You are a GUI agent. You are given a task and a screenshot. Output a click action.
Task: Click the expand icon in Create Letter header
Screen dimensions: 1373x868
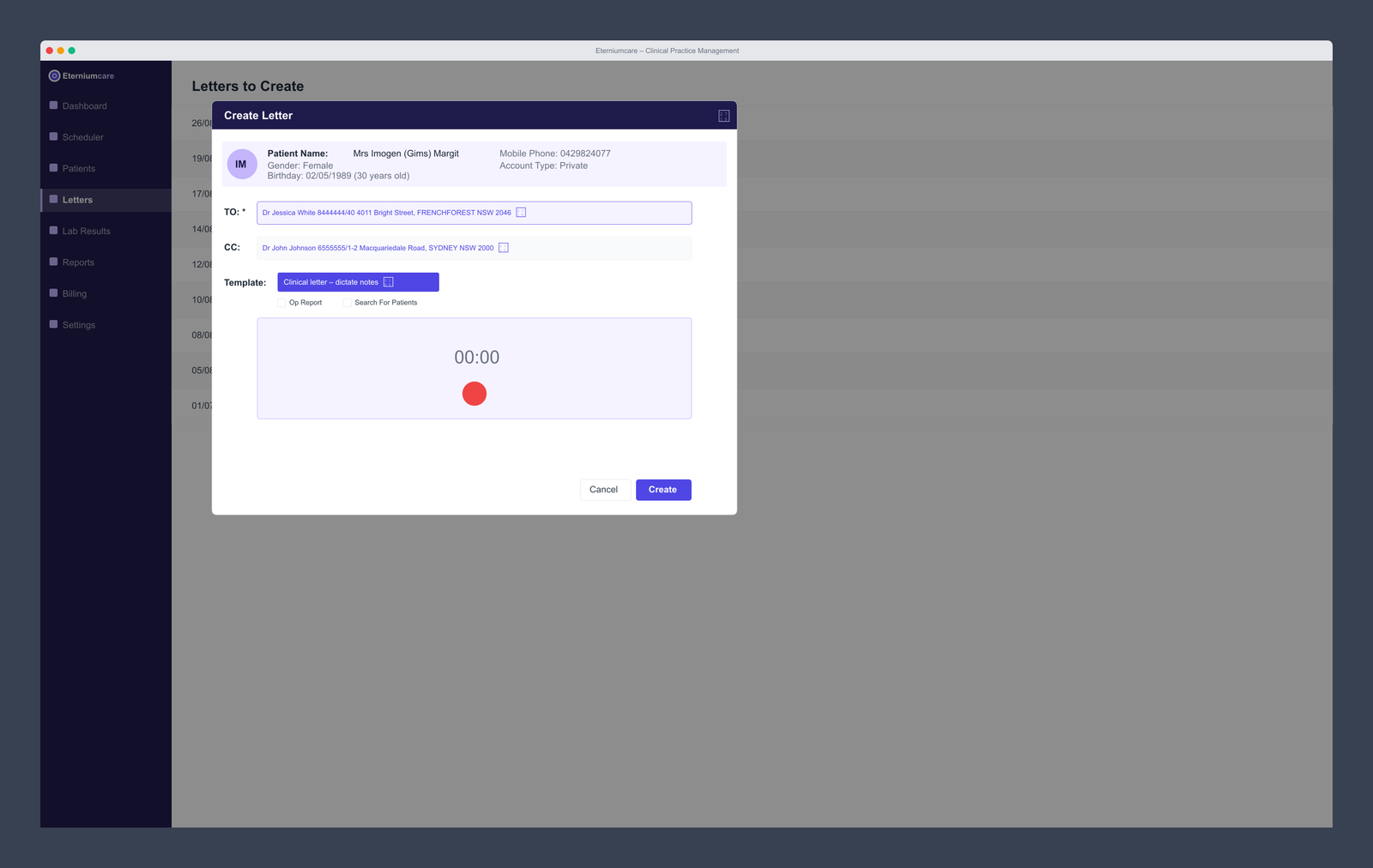(x=723, y=115)
